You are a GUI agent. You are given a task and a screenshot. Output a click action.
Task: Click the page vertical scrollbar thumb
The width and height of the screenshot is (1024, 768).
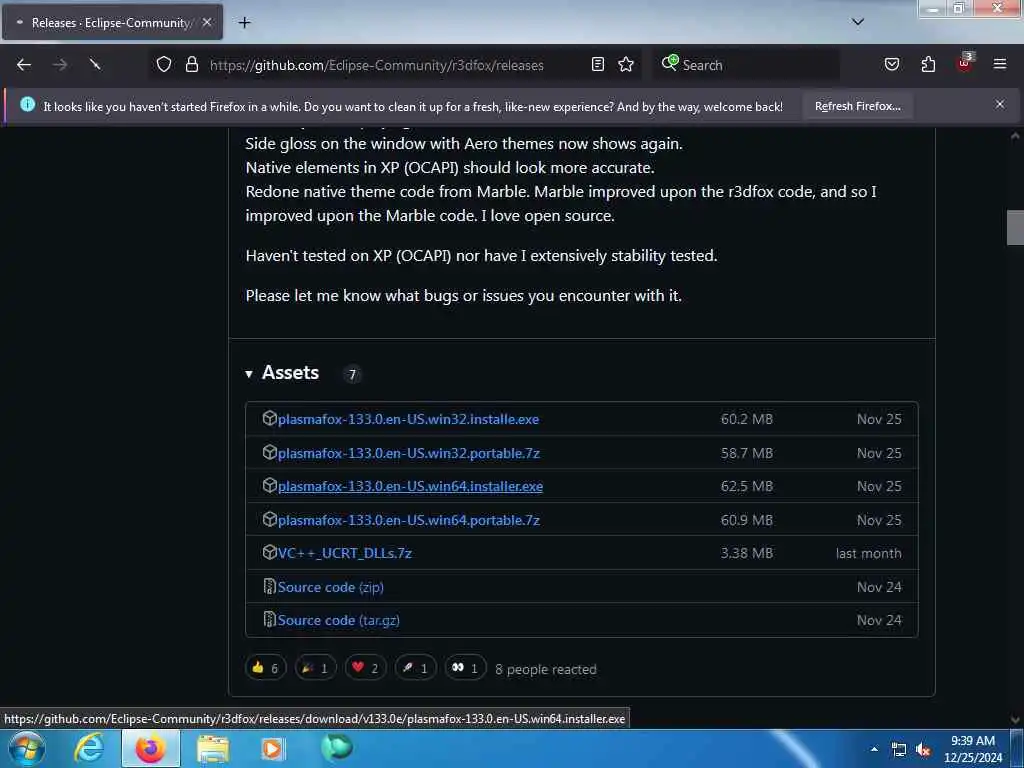(x=1015, y=227)
